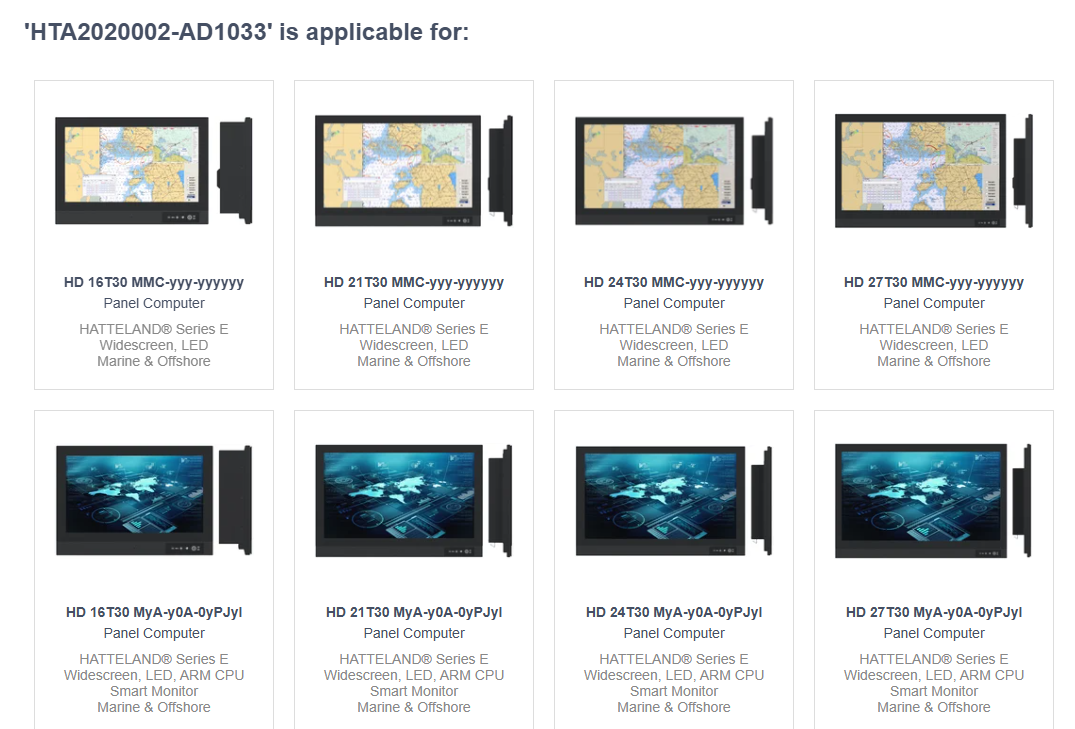
Task: Open the HD 21T30 MMC-yyy-yyyyyy product image
Action: point(413,171)
